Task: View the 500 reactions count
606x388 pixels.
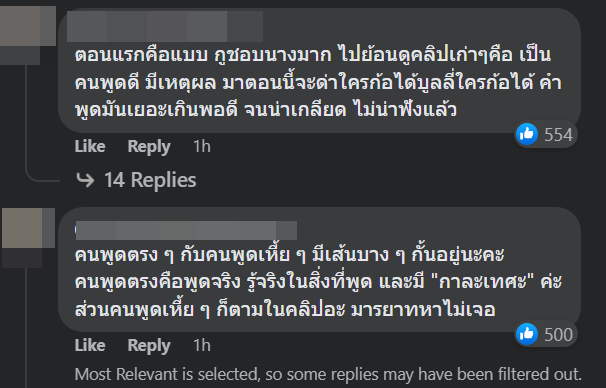Action: coord(558,335)
